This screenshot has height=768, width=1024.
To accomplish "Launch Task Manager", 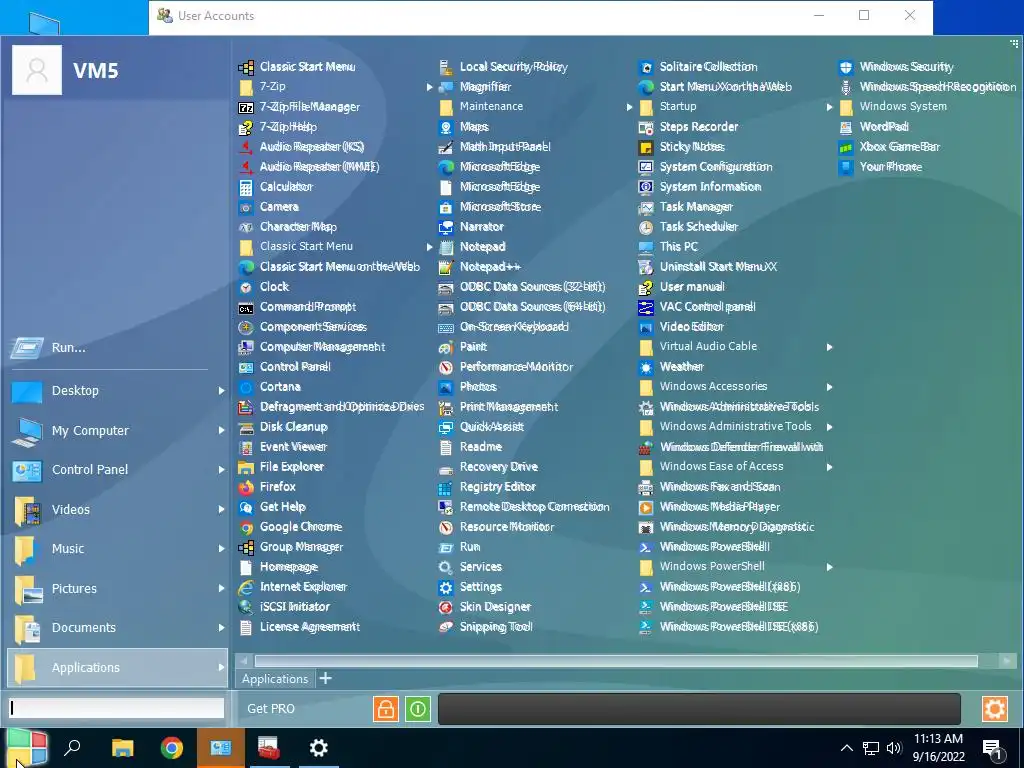I will click(686, 207).
